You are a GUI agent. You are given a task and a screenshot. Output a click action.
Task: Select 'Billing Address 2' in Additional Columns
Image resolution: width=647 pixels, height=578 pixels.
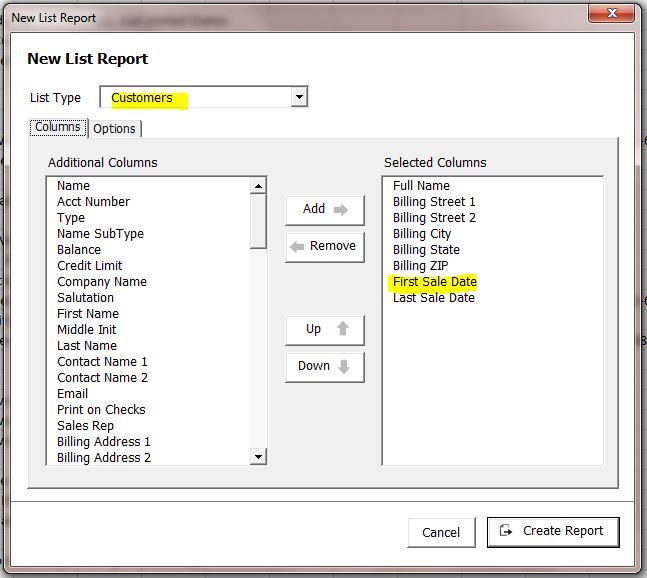[x=104, y=458]
